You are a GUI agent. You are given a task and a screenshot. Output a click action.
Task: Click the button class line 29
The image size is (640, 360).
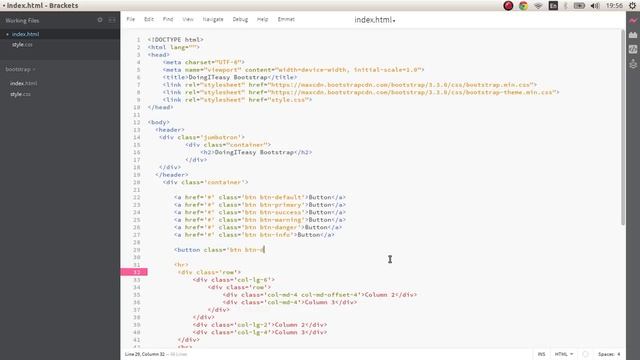click(x=219, y=250)
